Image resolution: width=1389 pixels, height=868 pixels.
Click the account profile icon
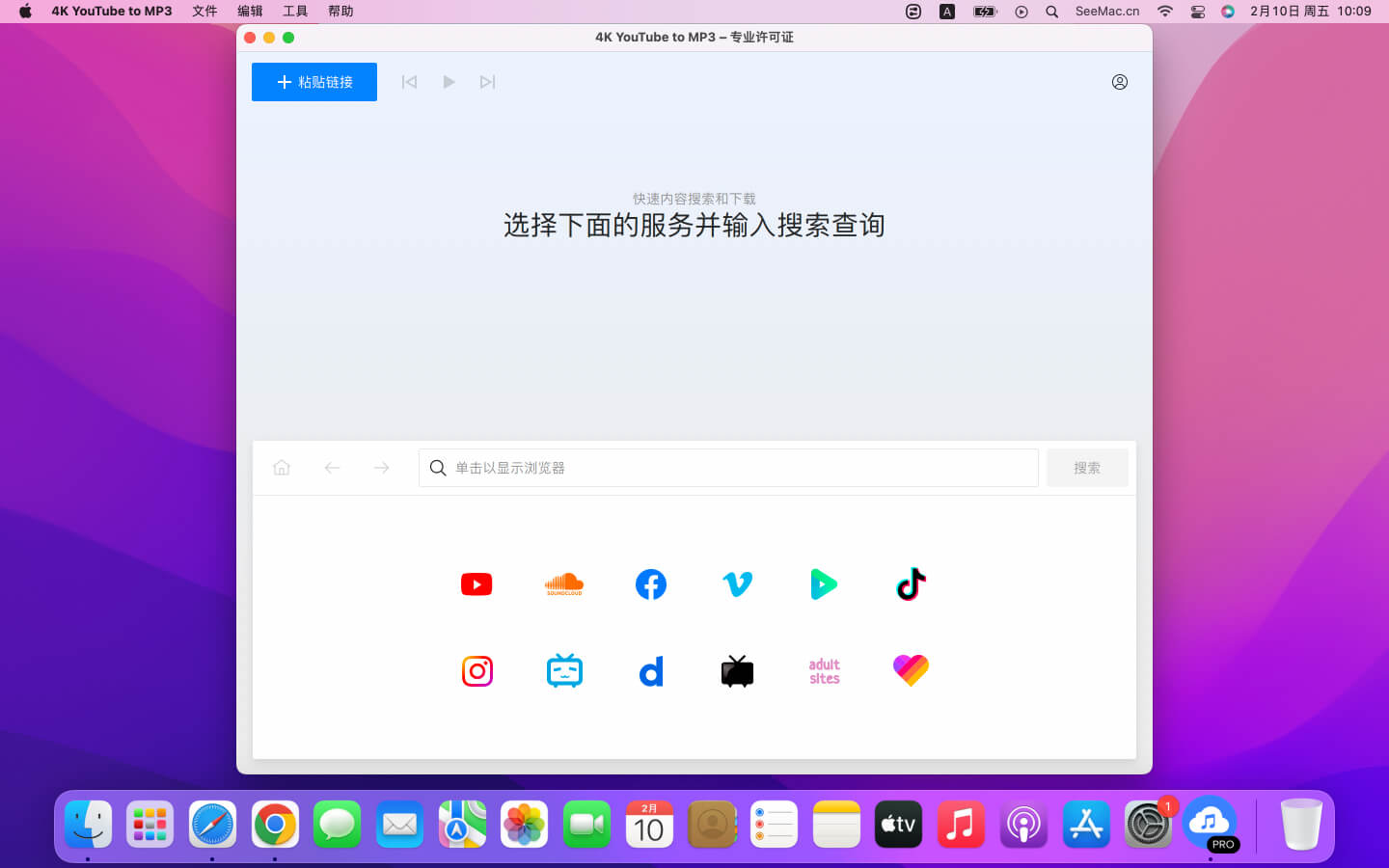[x=1119, y=82]
